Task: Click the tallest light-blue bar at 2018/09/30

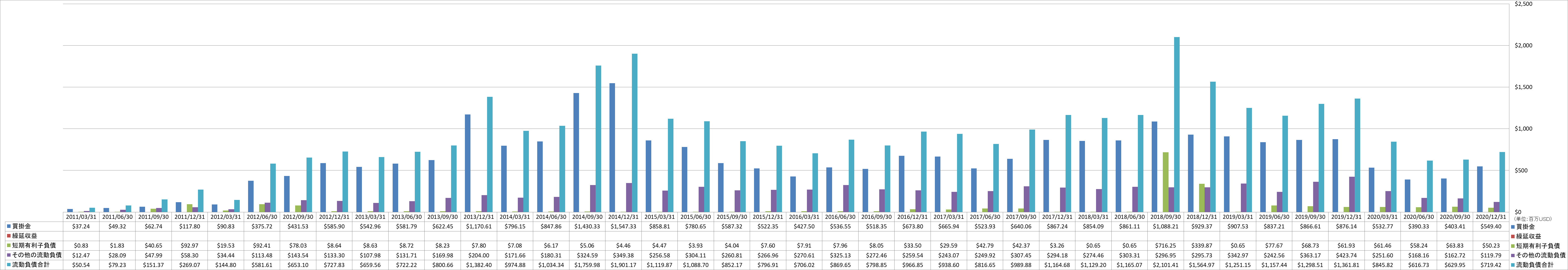Action: click(1177, 124)
